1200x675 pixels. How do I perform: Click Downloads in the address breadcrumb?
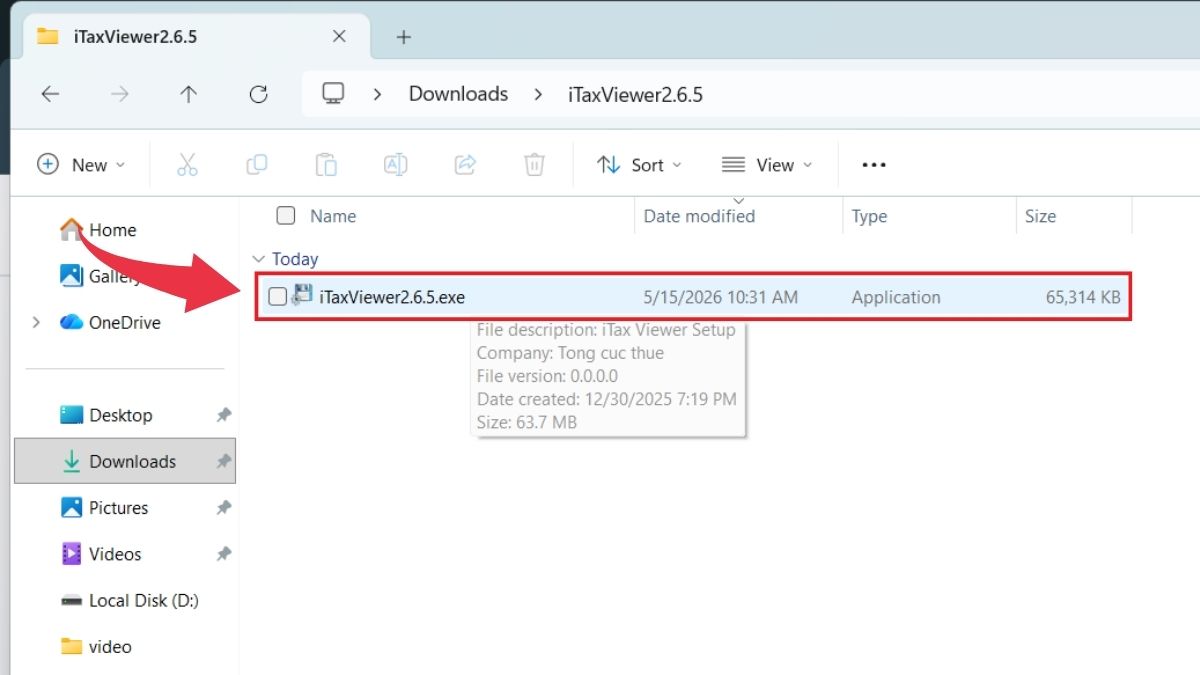tap(458, 94)
